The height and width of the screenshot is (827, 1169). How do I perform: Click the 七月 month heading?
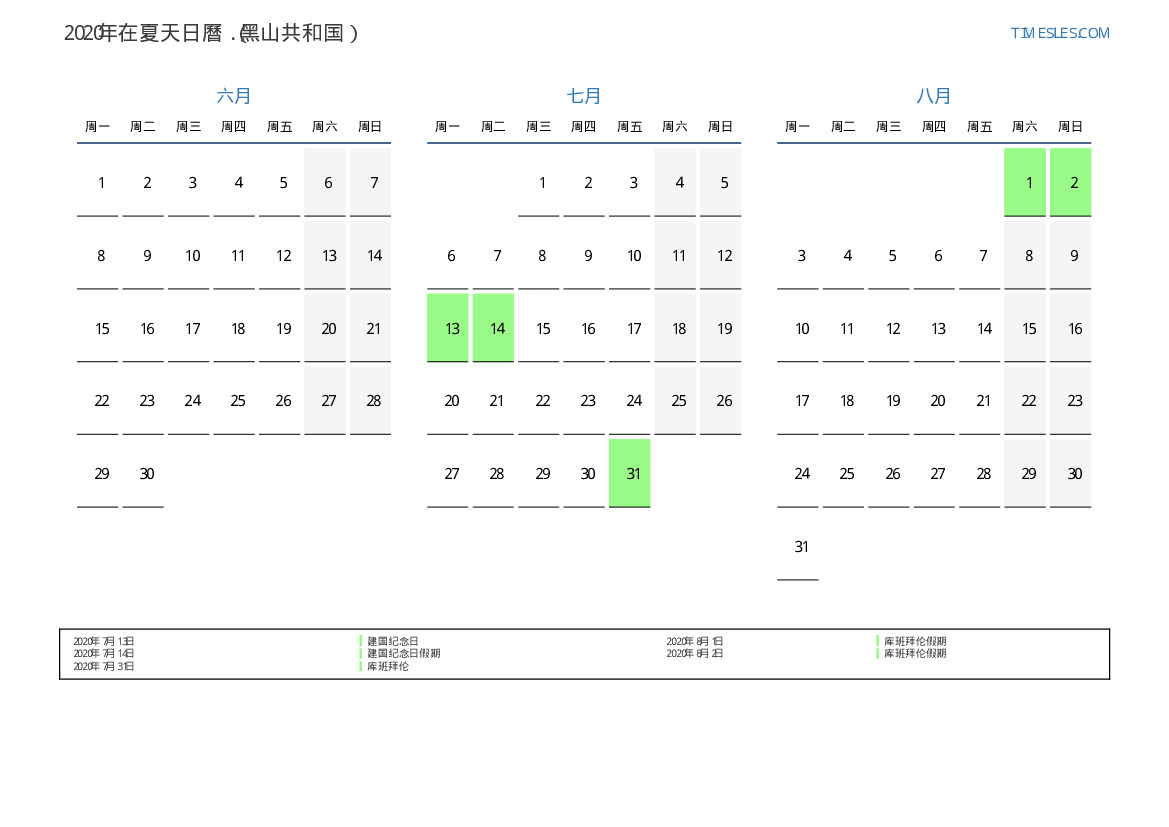(x=584, y=96)
